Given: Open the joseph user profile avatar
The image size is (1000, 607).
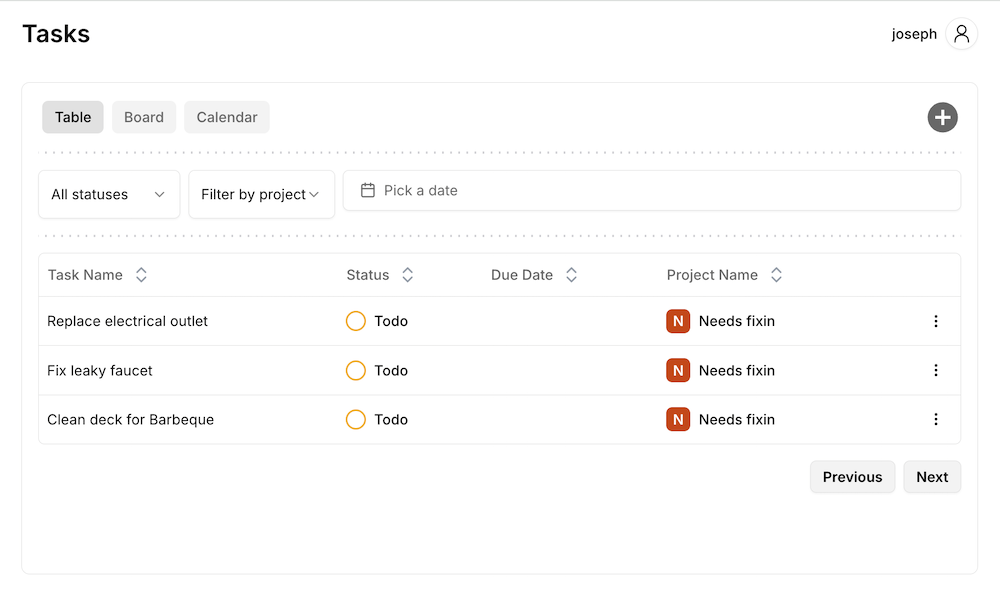Looking at the screenshot, I should pos(961,34).
